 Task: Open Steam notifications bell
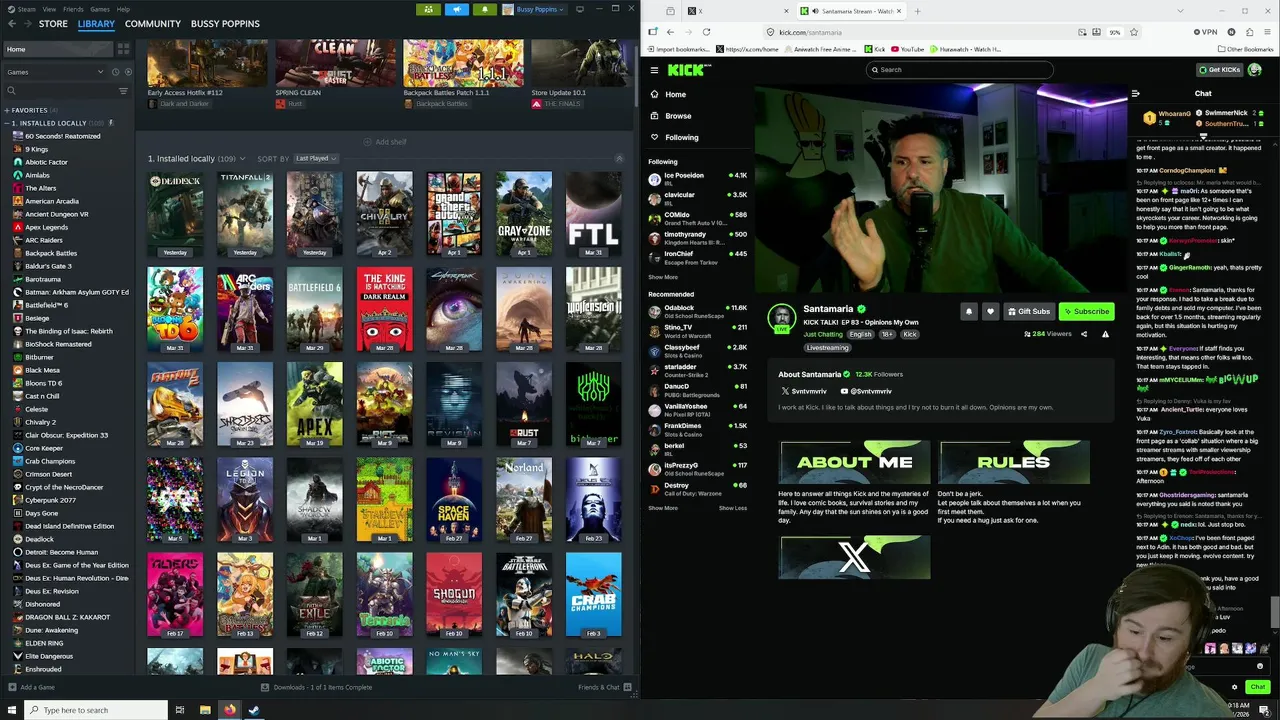(x=485, y=9)
